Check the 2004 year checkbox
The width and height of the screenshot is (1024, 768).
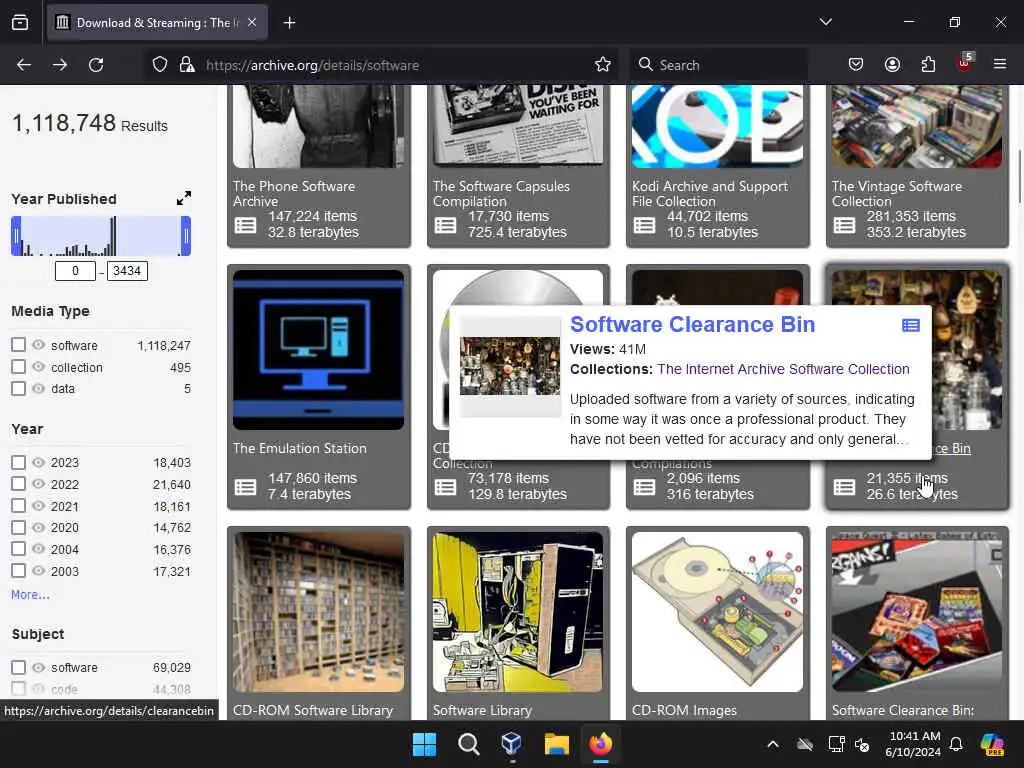point(18,549)
